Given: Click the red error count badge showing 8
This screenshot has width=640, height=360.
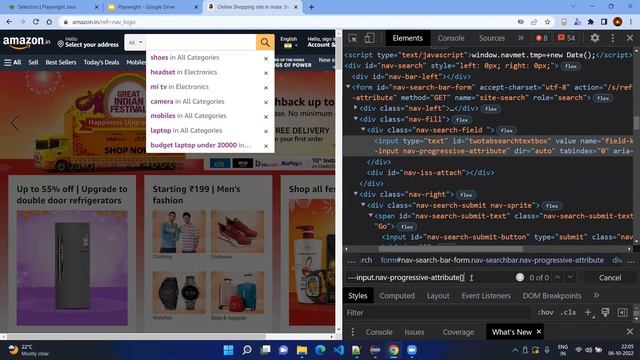Looking at the screenshot, I should [x=542, y=38].
